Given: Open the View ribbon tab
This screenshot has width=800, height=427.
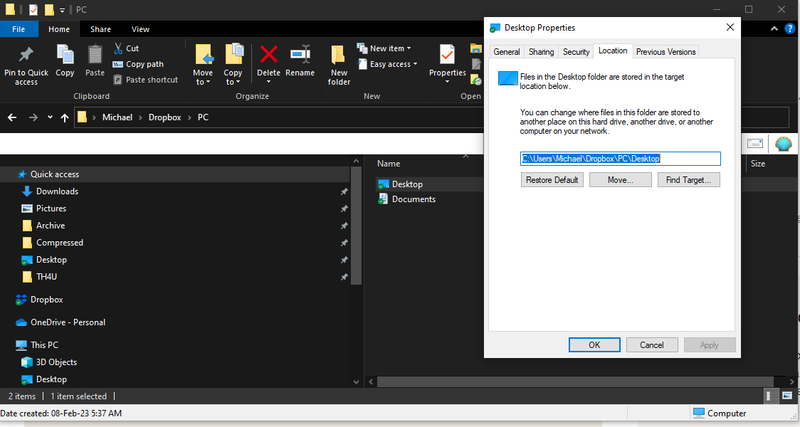Looking at the screenshot, I should pyautogui.click(x=140, y=30).
